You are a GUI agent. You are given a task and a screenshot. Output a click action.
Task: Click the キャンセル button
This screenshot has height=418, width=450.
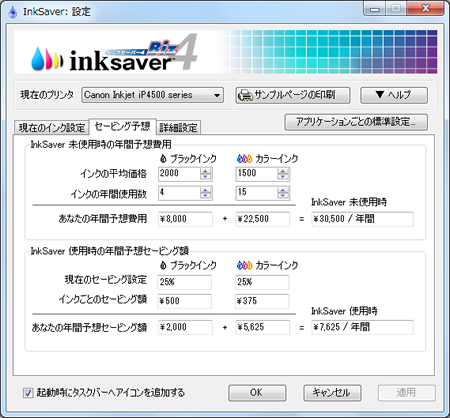(332, 393)
